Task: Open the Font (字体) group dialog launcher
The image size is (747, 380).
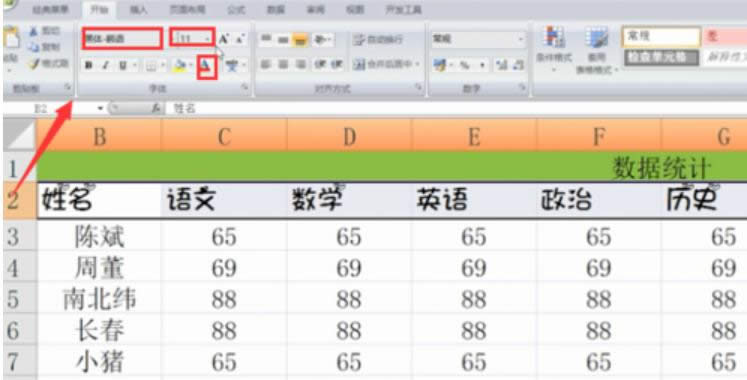Action: pos(245,87)
